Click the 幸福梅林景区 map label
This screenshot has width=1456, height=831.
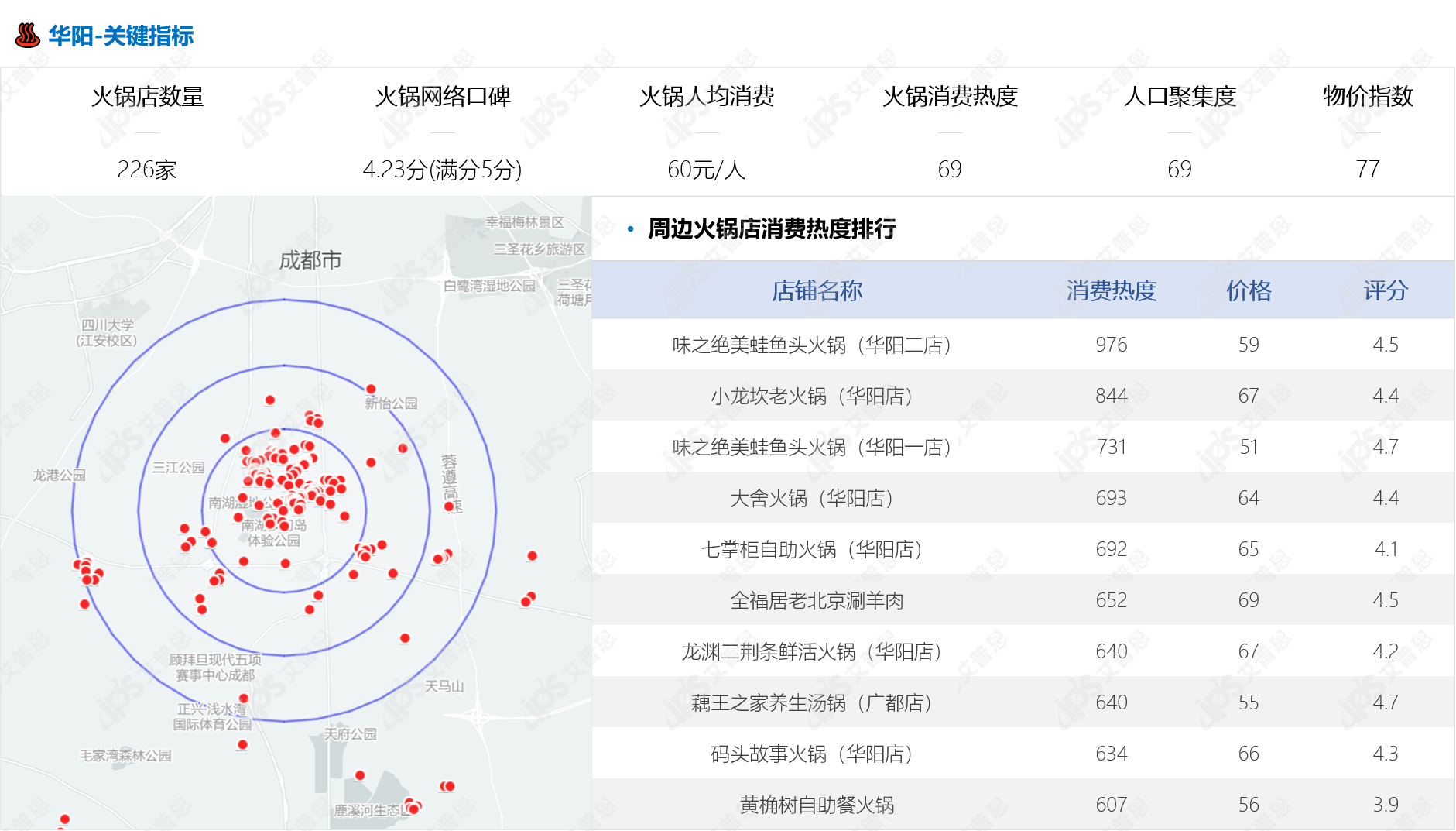pos(525,222)
